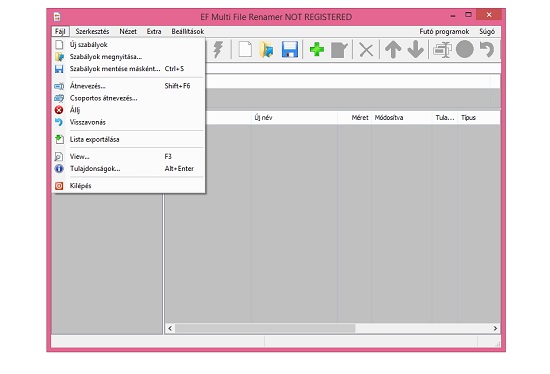
Task: Click the horizontal scrollbar right arrow
Action: [495, 328]
